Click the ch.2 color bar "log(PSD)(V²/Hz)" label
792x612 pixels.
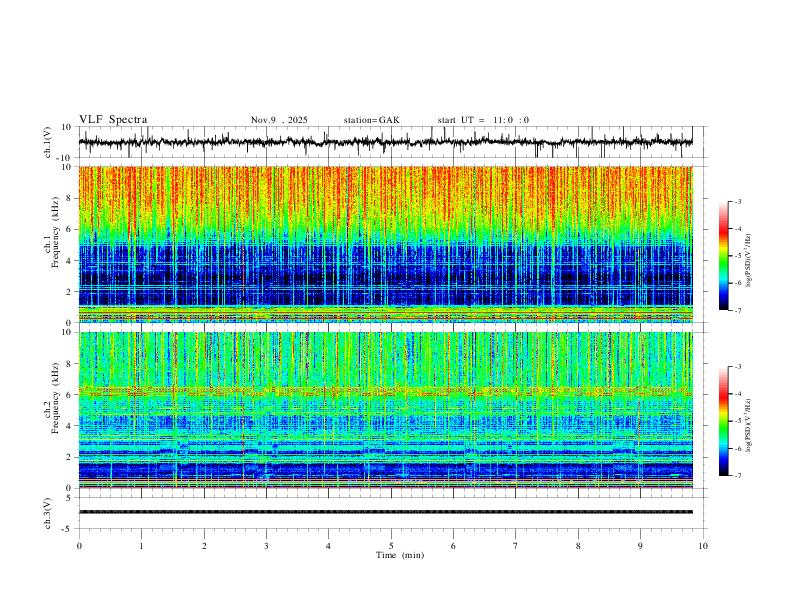tap(749, 425)
